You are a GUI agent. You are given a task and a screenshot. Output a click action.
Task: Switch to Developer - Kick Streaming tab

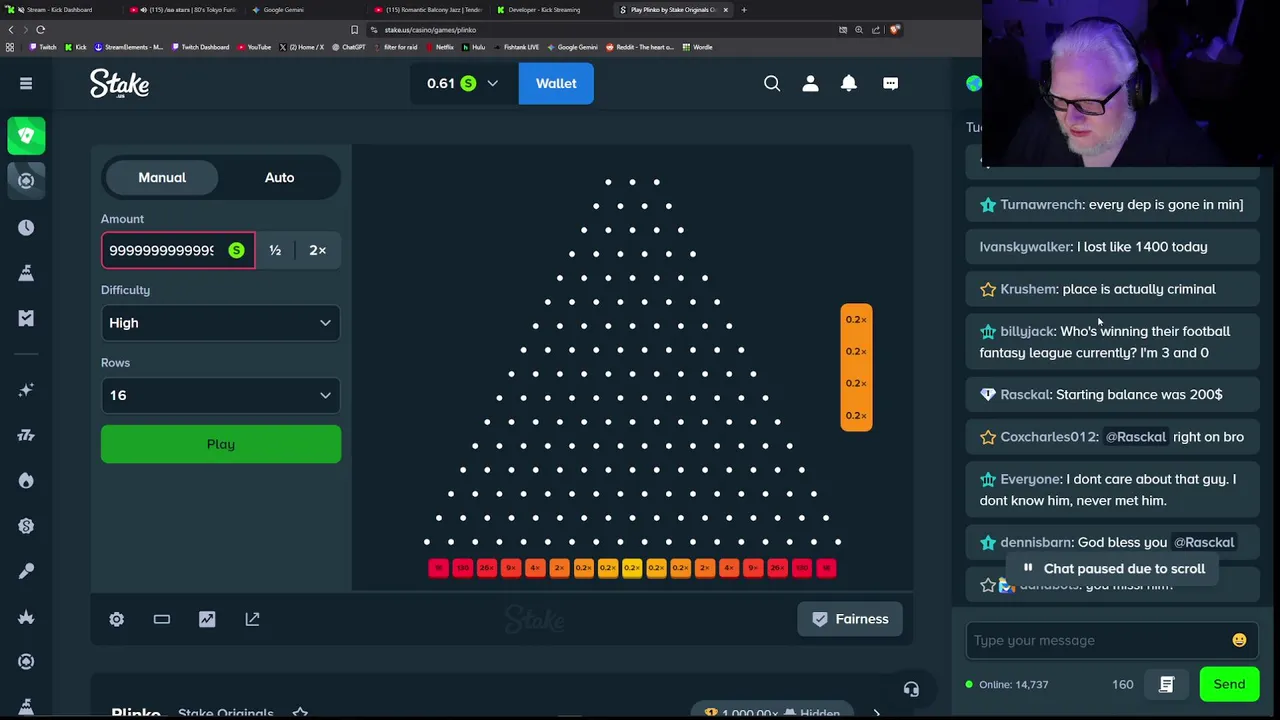click(552, 10)
